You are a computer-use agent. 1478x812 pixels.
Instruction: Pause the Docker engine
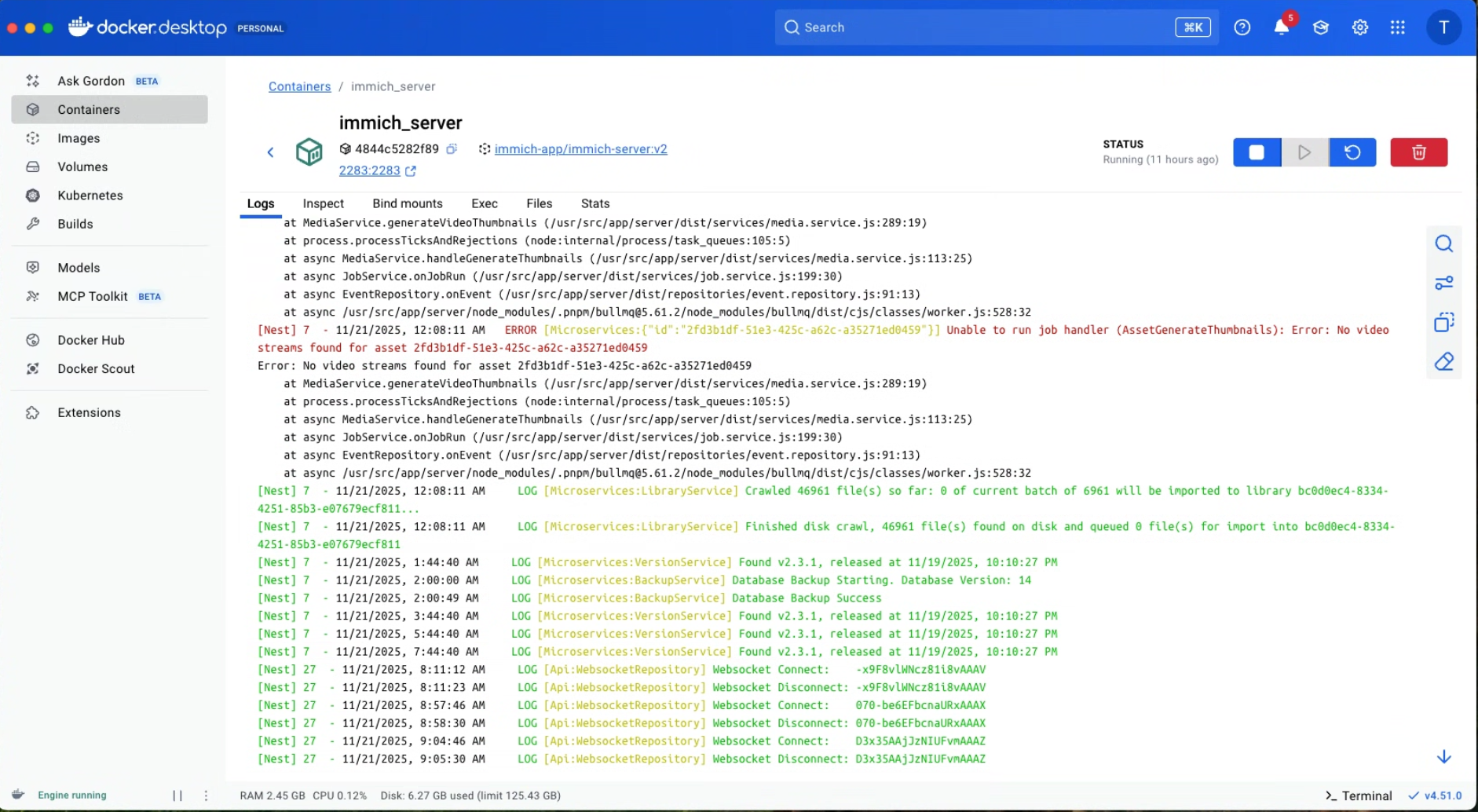[x=177, y=795]
